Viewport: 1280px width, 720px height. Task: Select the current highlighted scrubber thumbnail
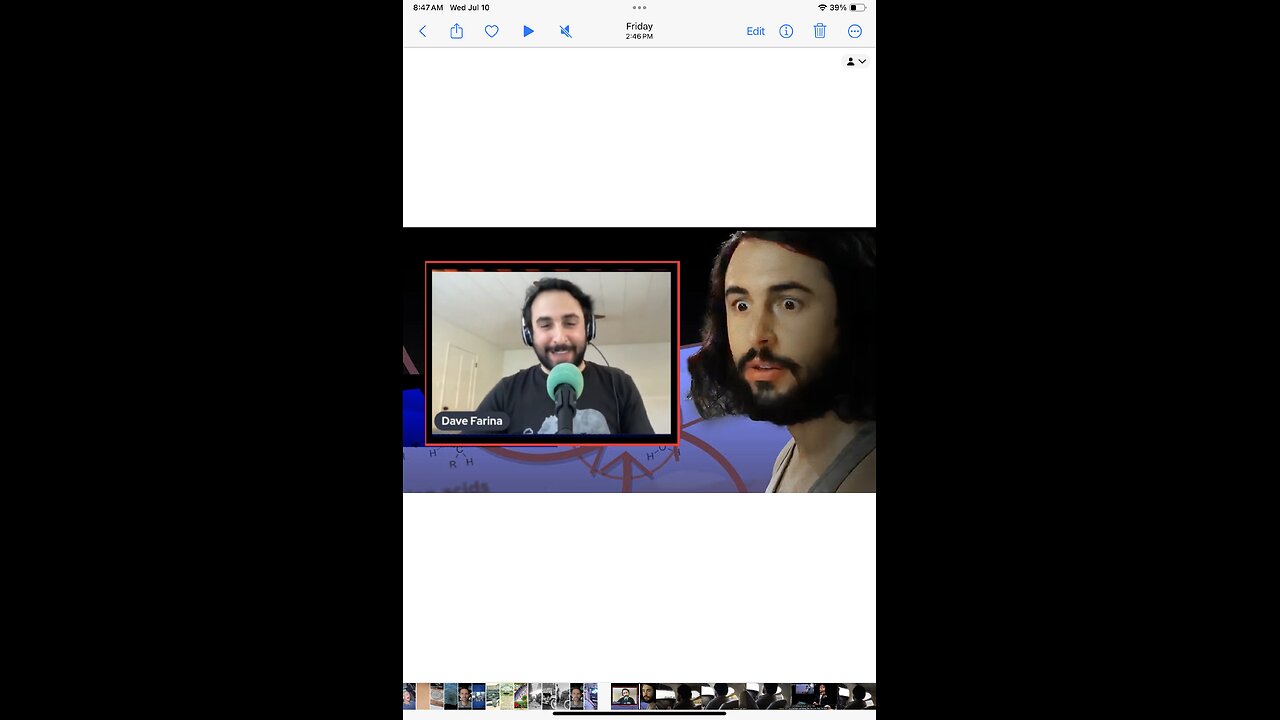click(625, 695)
